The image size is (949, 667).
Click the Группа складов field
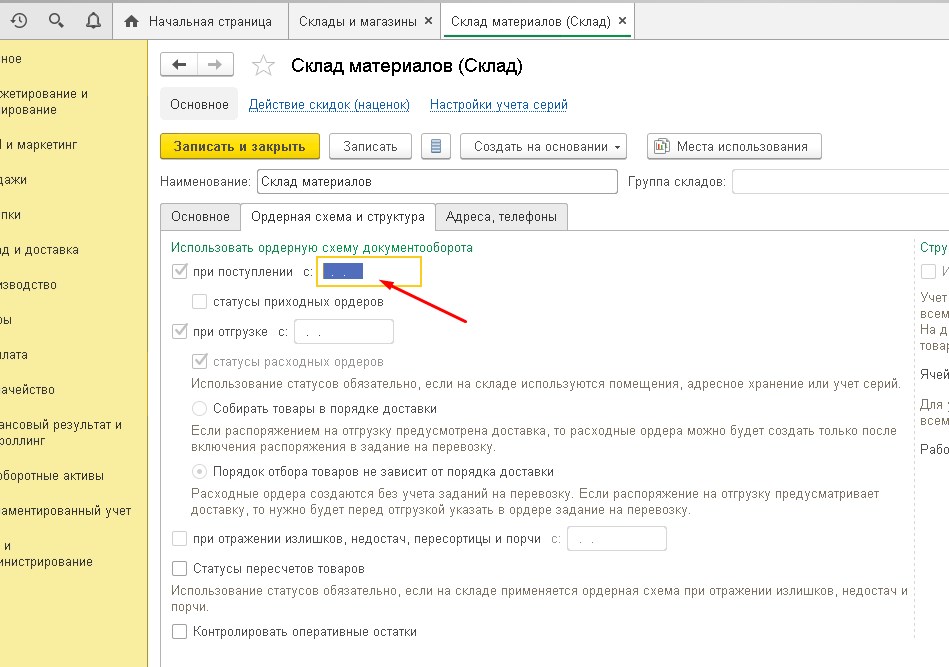(840, 182)
